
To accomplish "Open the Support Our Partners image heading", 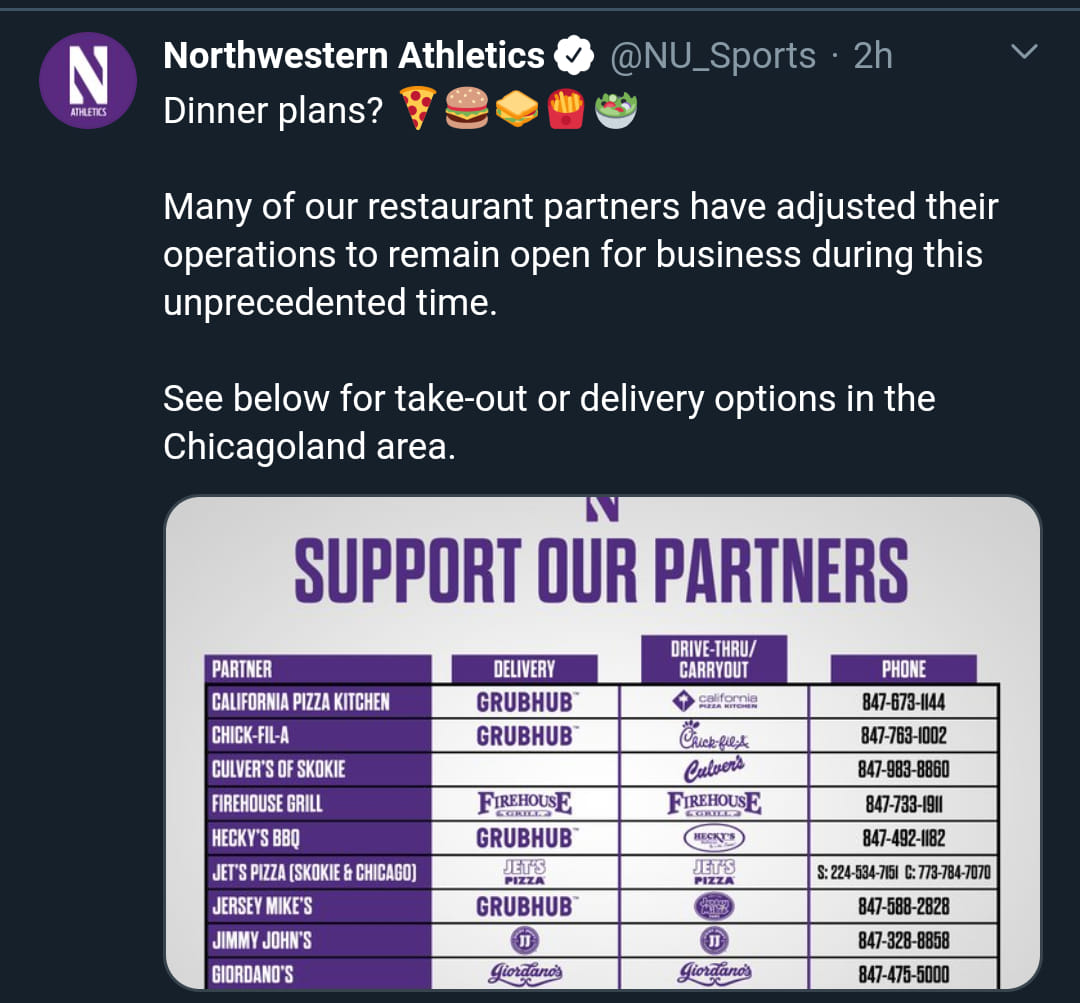I will coord(601,570).
